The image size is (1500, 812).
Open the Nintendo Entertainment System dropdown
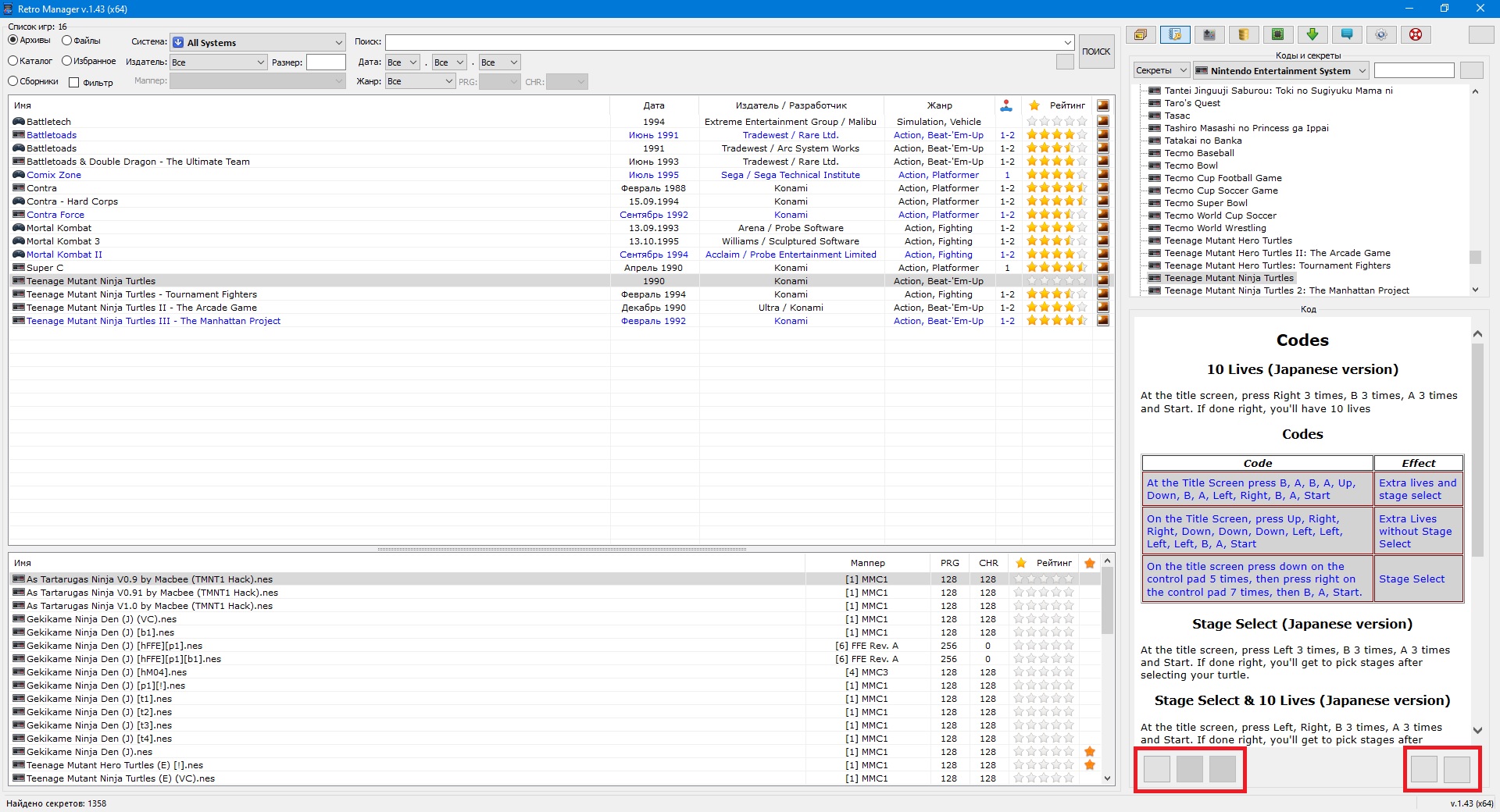point(1280,71)
